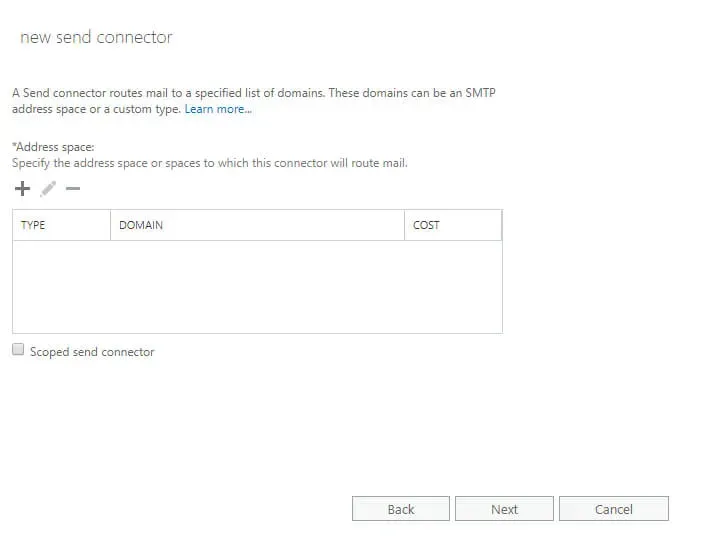Sort by the DOMAIN column header
The height and width of the screenshot is (554, 701).
pos(258,225)
